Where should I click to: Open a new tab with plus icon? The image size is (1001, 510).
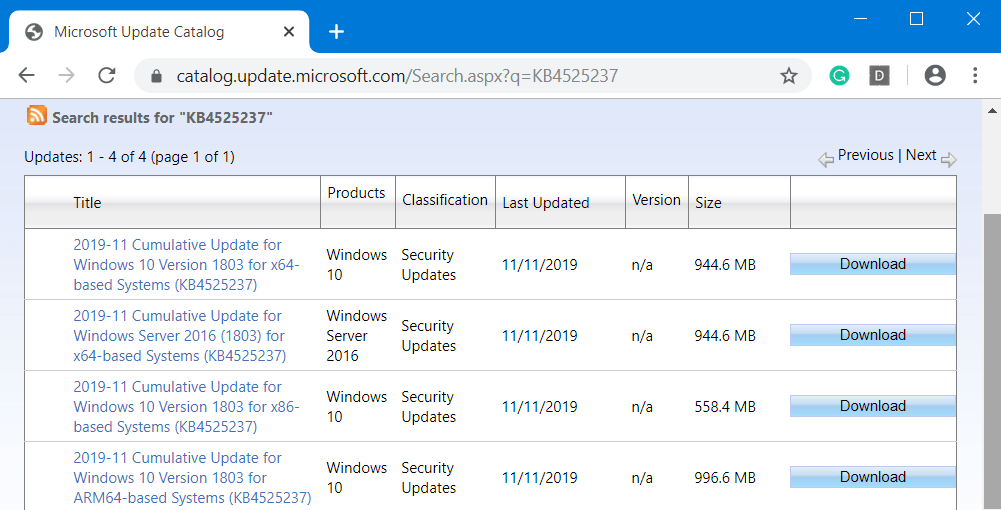point(336,31)
